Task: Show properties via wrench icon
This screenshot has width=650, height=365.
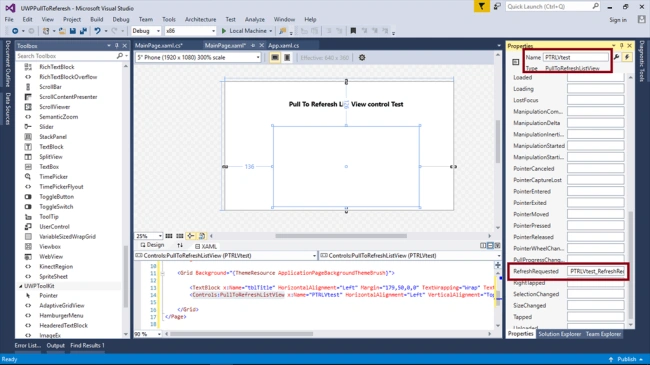Action: (616, 57)
